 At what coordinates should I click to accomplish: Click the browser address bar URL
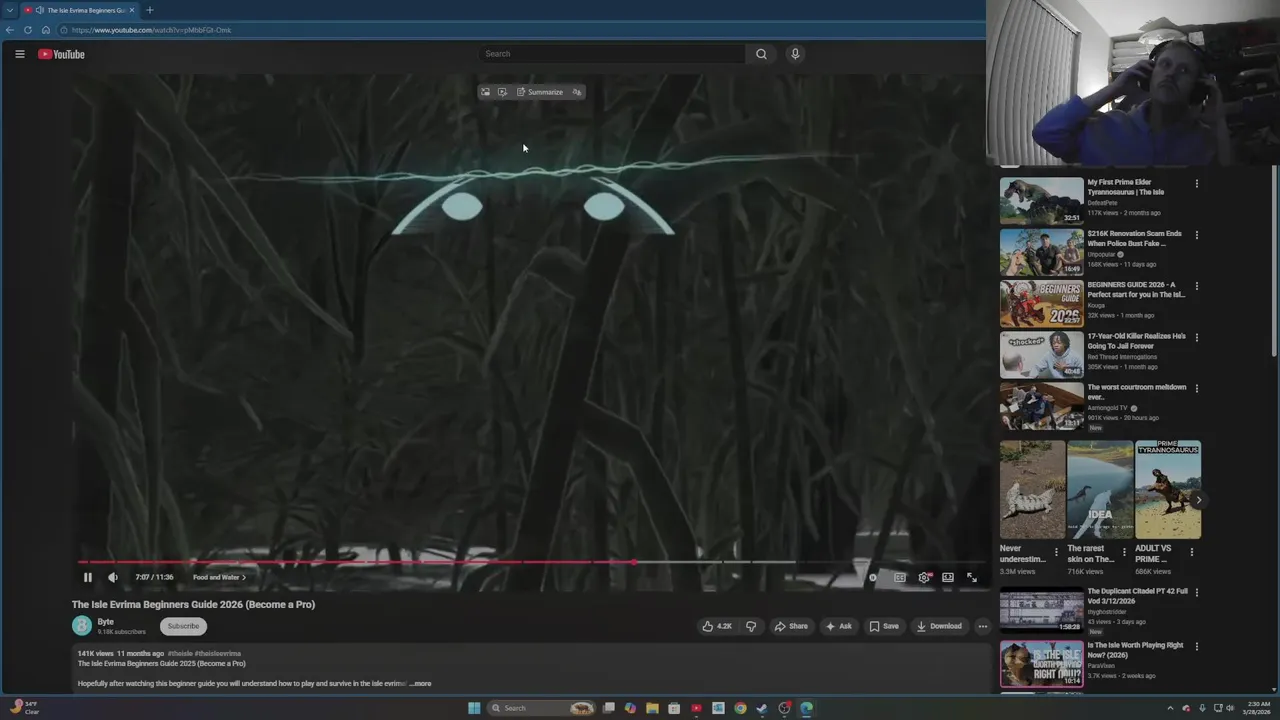(151, 30)
